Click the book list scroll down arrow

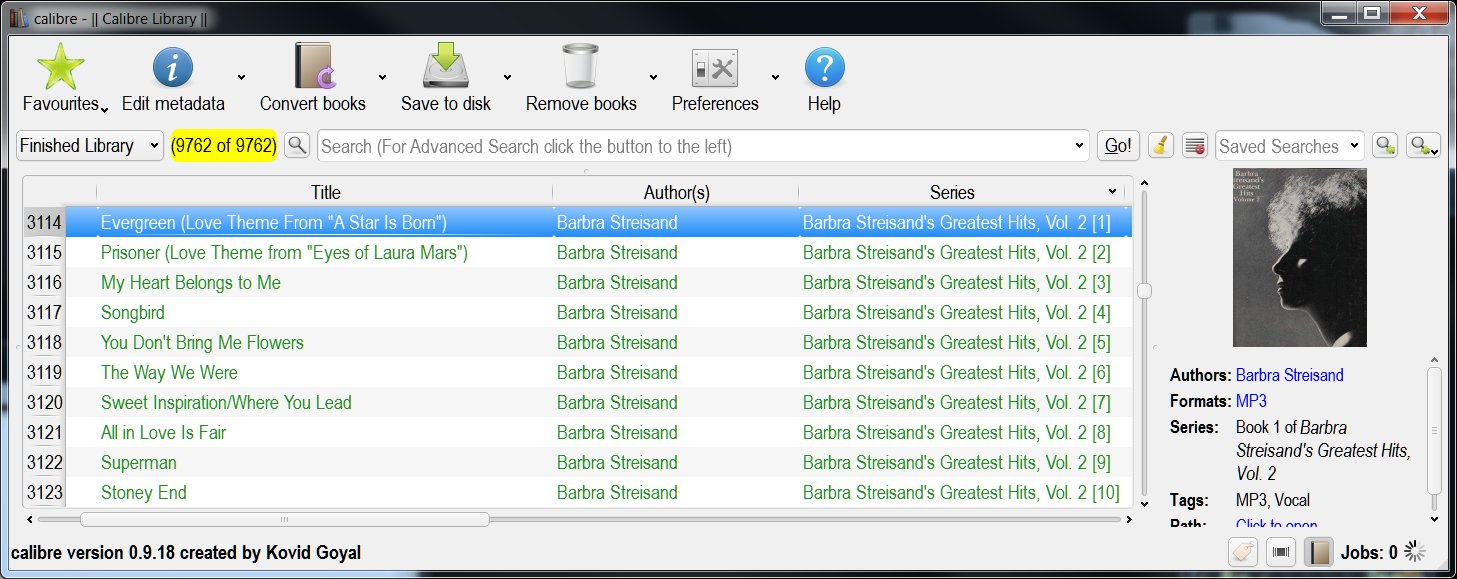pos(1144,503)
